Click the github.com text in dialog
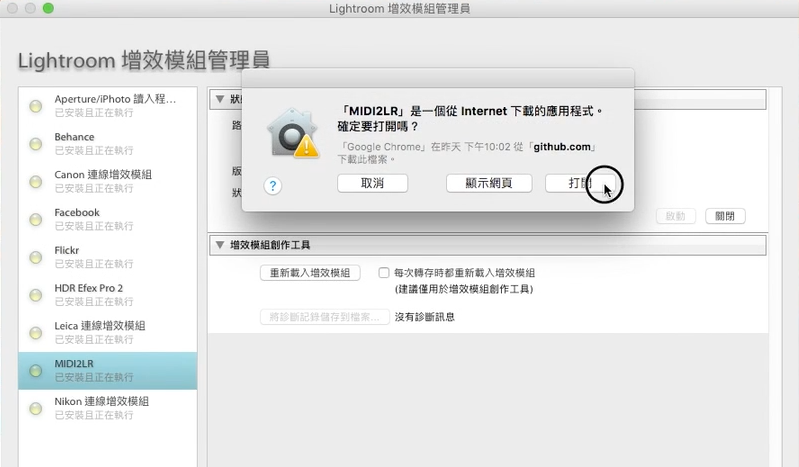 tap(562, 147)
